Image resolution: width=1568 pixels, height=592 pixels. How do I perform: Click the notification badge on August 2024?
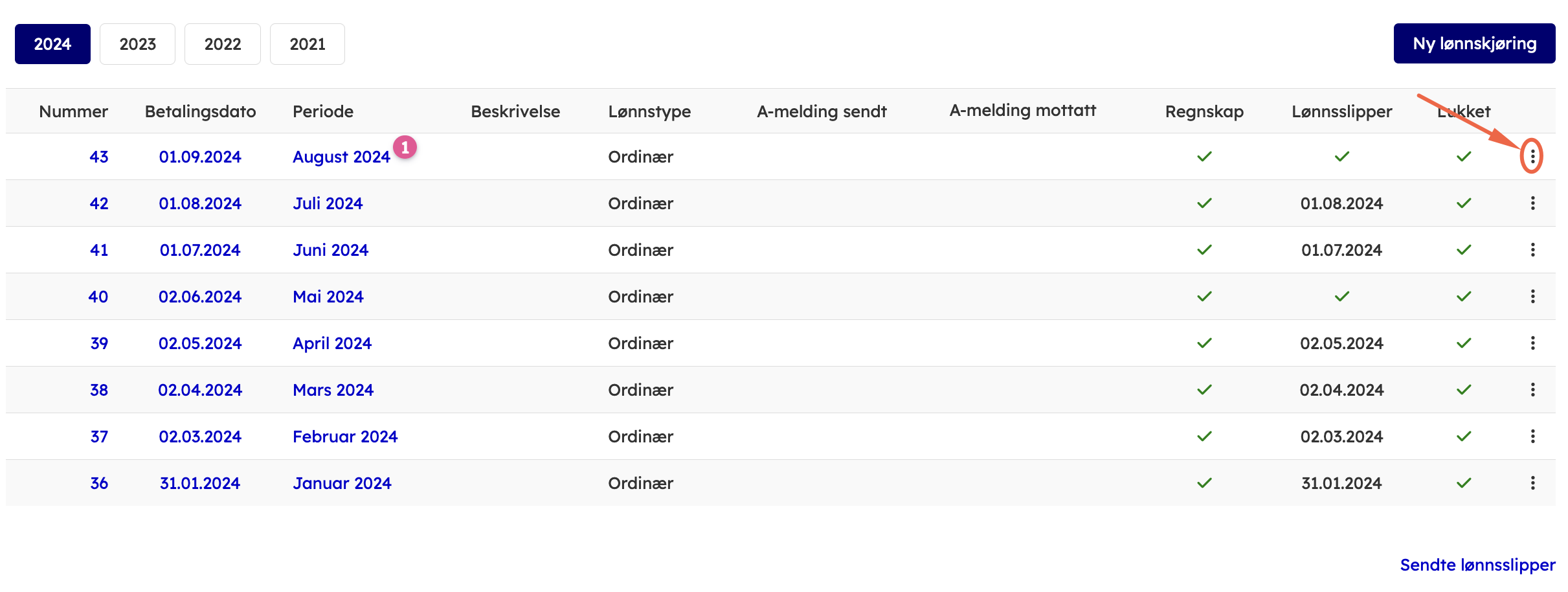click(x=405, y=147)
